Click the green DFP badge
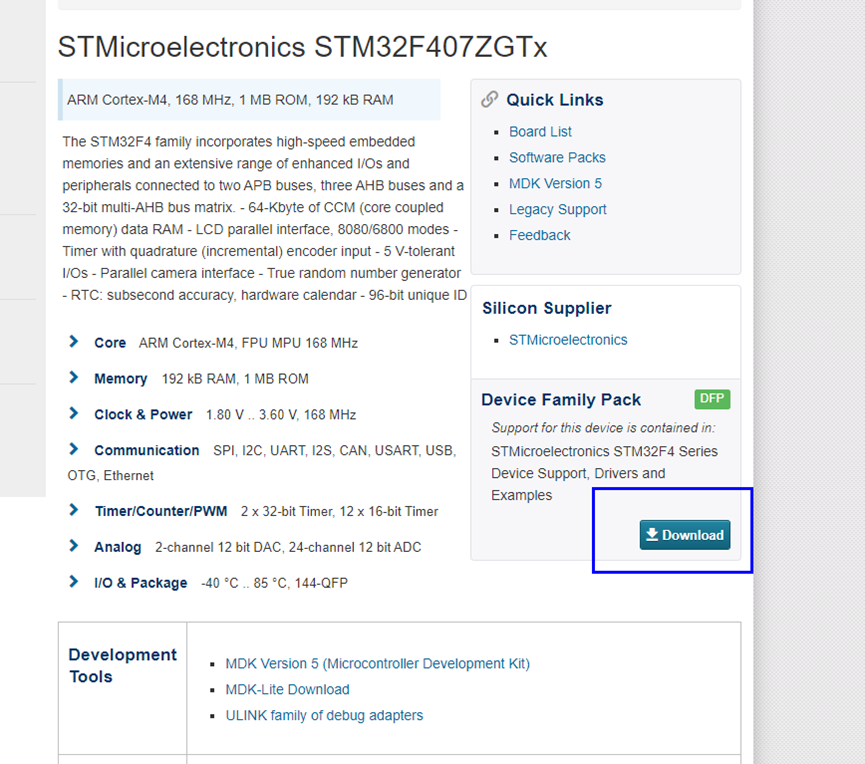Image resolution: width=865 pixels, height=764 pixels. pos(712,399)
